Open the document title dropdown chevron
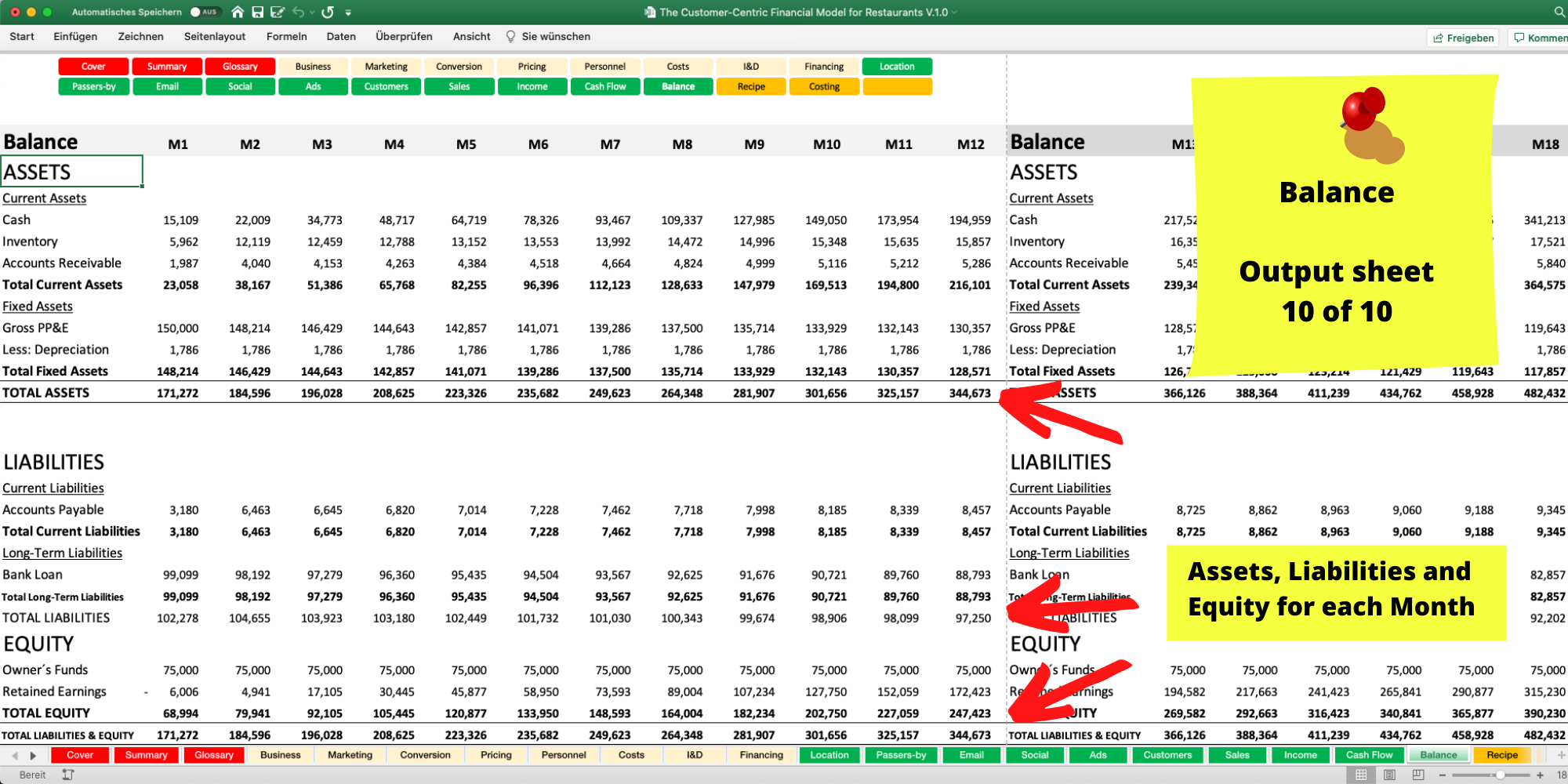Viewport: 1568px width, 784px height. coord(954,13)
